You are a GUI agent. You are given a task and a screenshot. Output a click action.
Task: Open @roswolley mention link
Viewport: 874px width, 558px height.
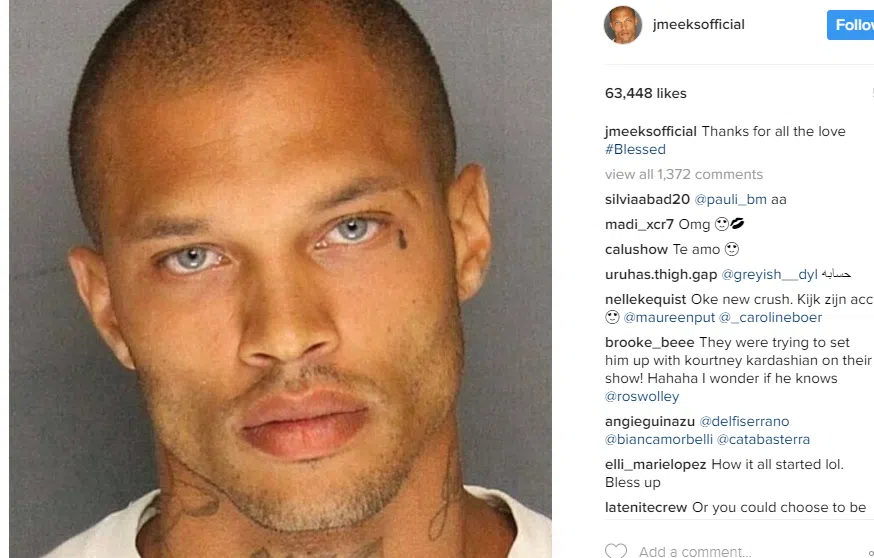point(642,397)
